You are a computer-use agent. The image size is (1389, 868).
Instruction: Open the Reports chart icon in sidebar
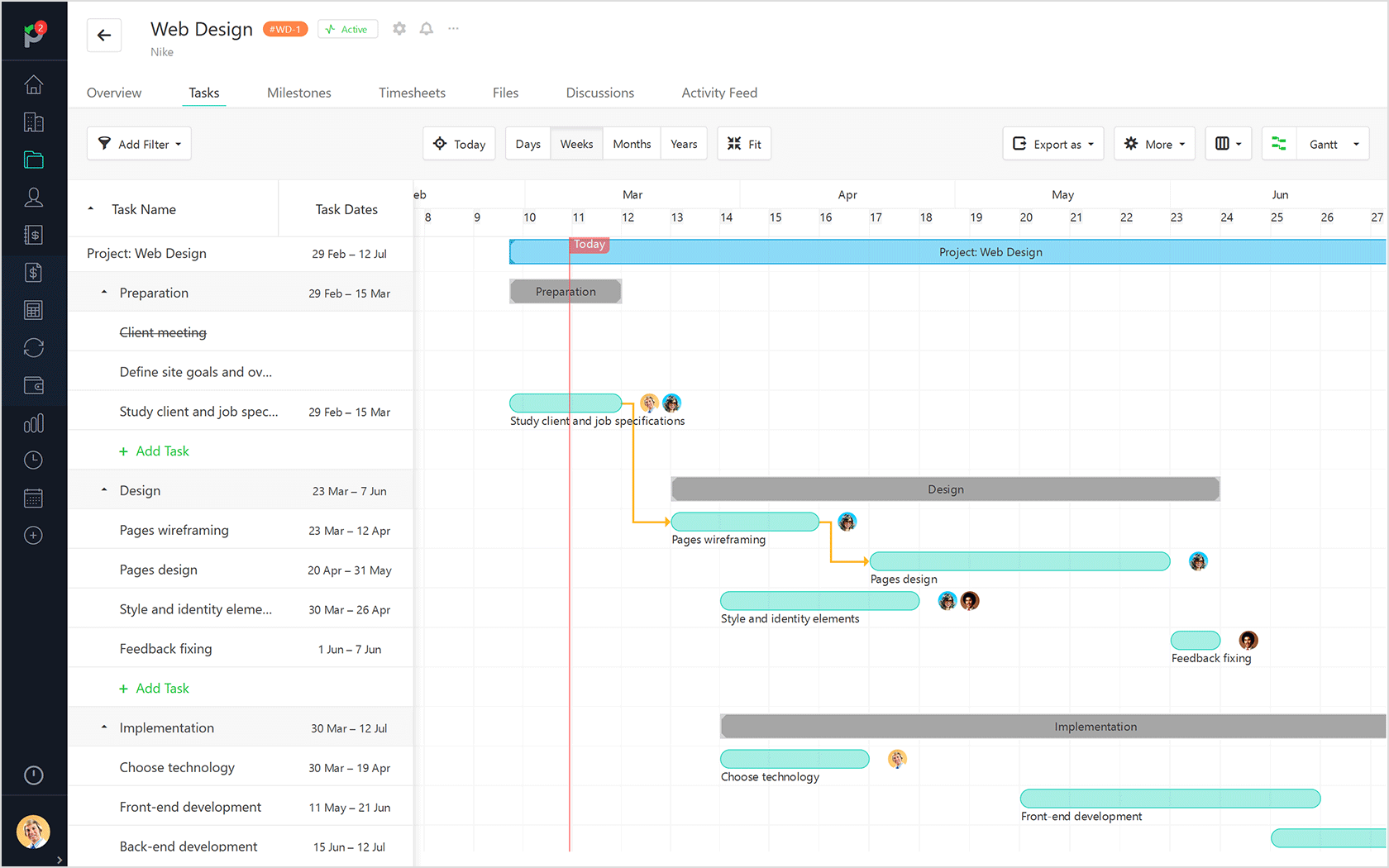(33, 422)
